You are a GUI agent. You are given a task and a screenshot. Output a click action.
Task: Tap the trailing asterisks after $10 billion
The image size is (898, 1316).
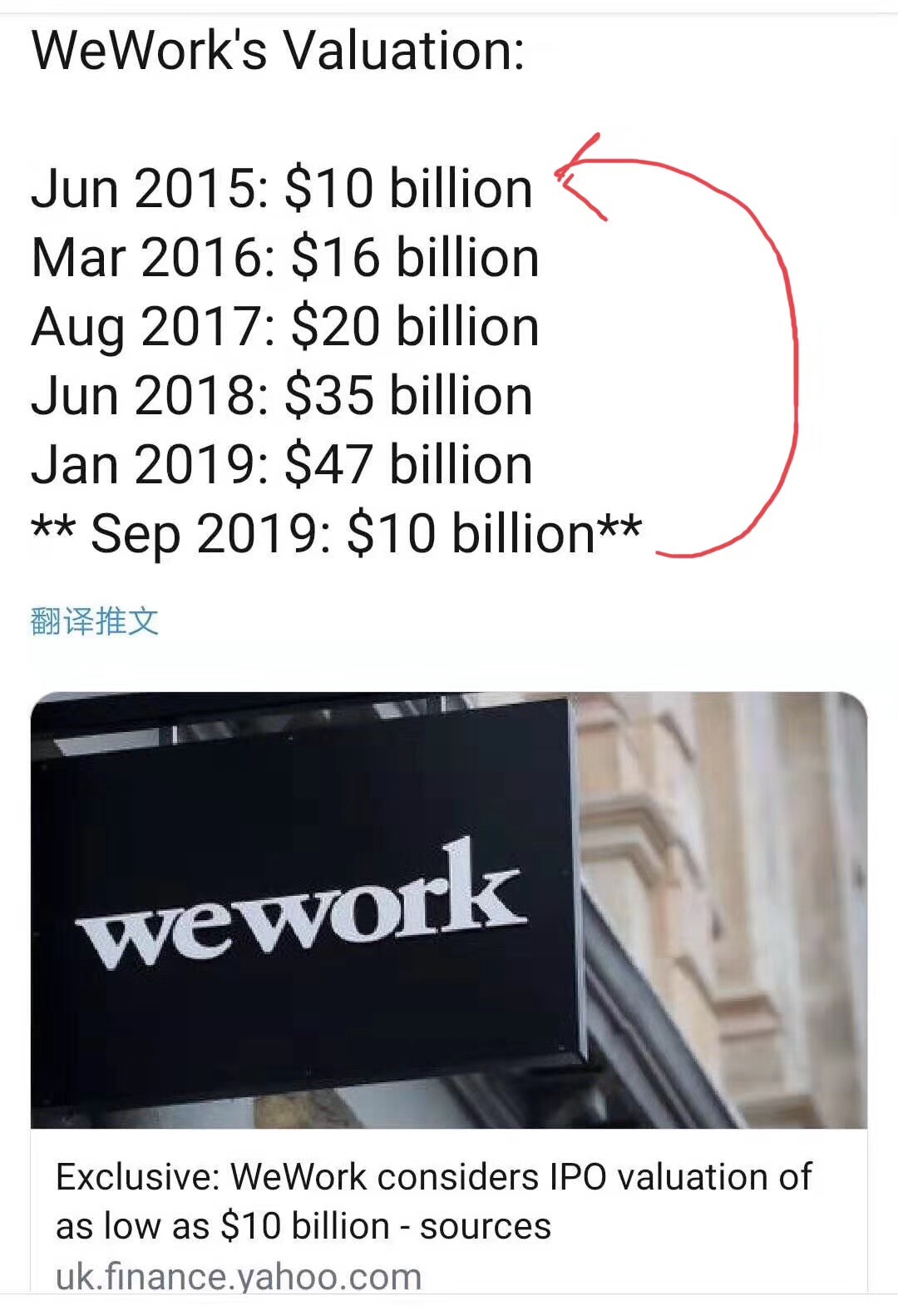(619, 527)
